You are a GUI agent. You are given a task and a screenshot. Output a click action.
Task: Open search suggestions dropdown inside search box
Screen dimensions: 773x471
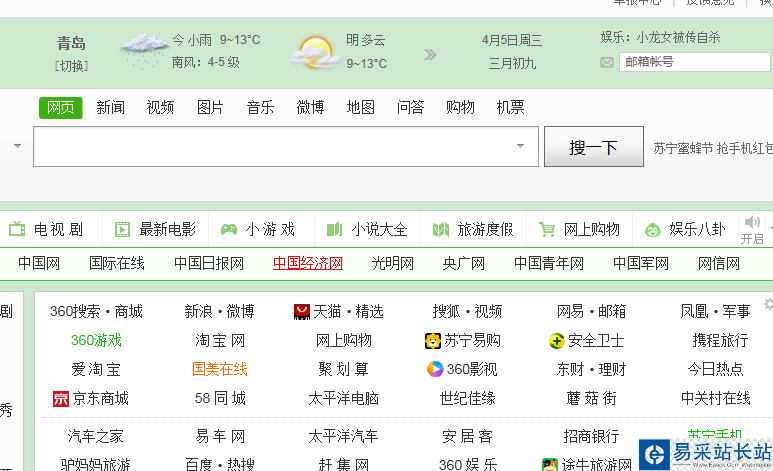pyautogui.click(x=521, y=146)
